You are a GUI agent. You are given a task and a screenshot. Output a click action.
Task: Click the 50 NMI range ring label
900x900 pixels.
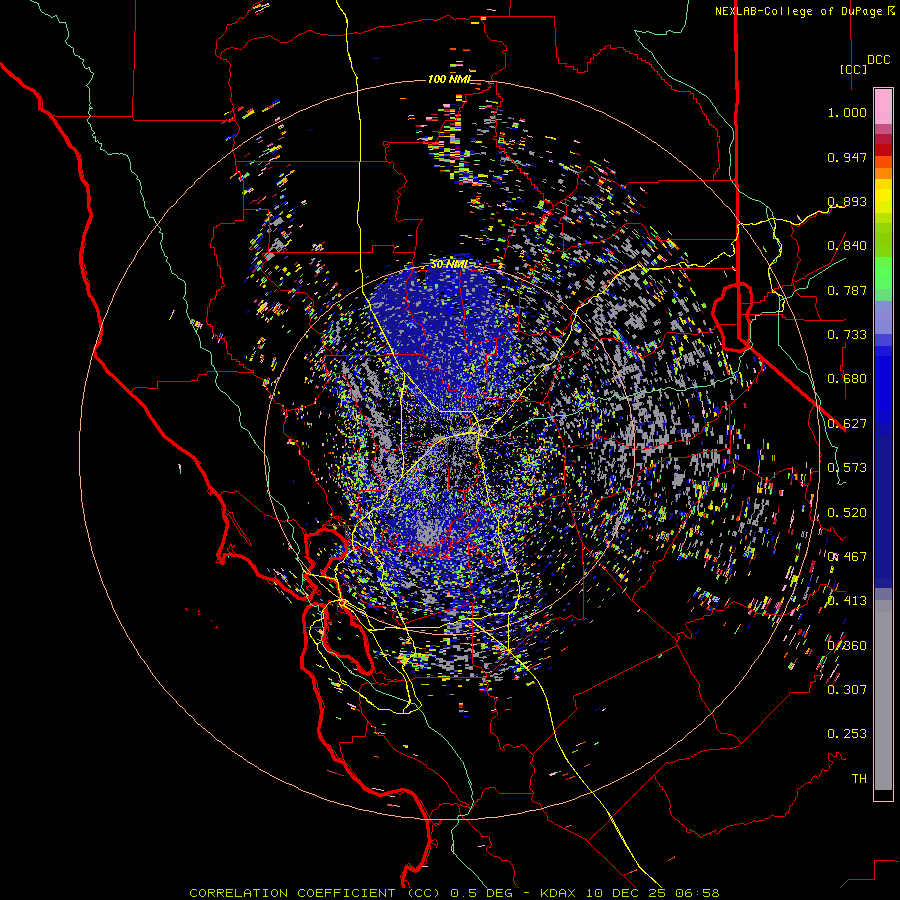(x=449, y=265)
